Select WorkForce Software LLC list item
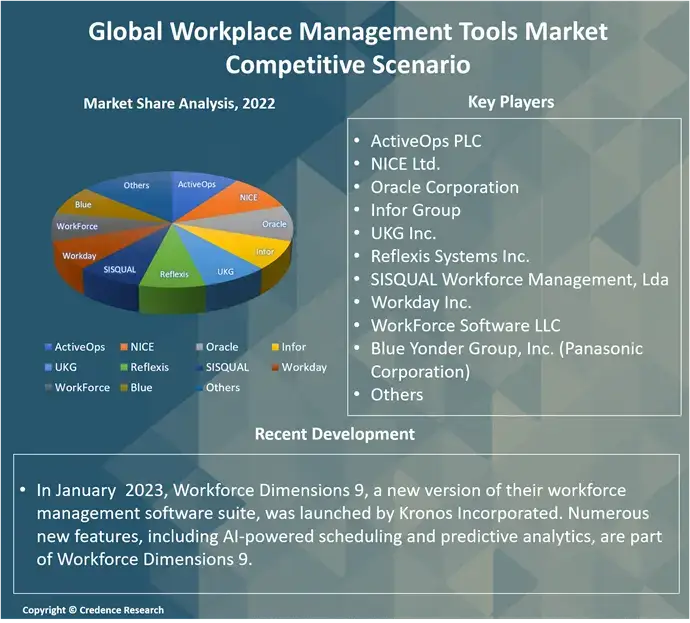The width and height of the screenshot is (690, 623). 465,325
